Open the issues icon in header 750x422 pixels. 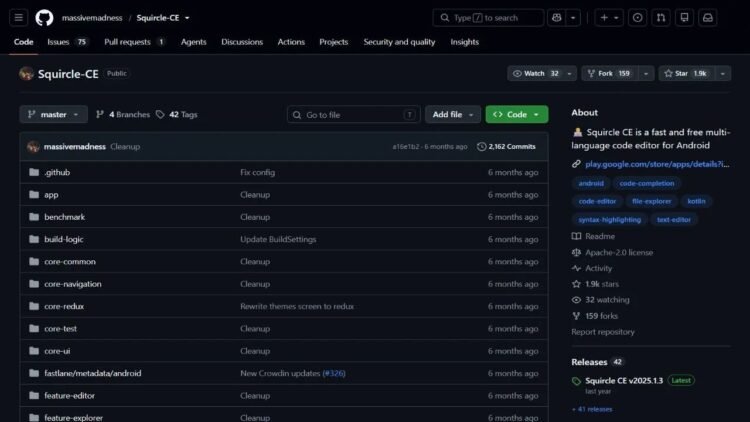point(637,18)
